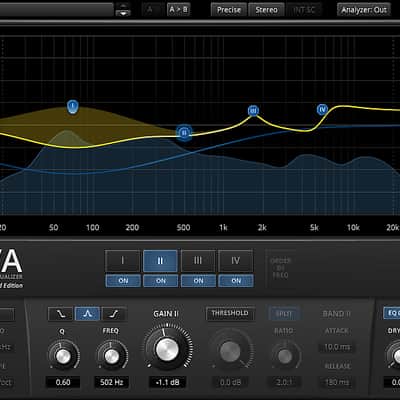Image resolution: width=400 pixels, height=400 pixels.
Task: Open the Stereo channel mode selector
Action: point(266,10)
